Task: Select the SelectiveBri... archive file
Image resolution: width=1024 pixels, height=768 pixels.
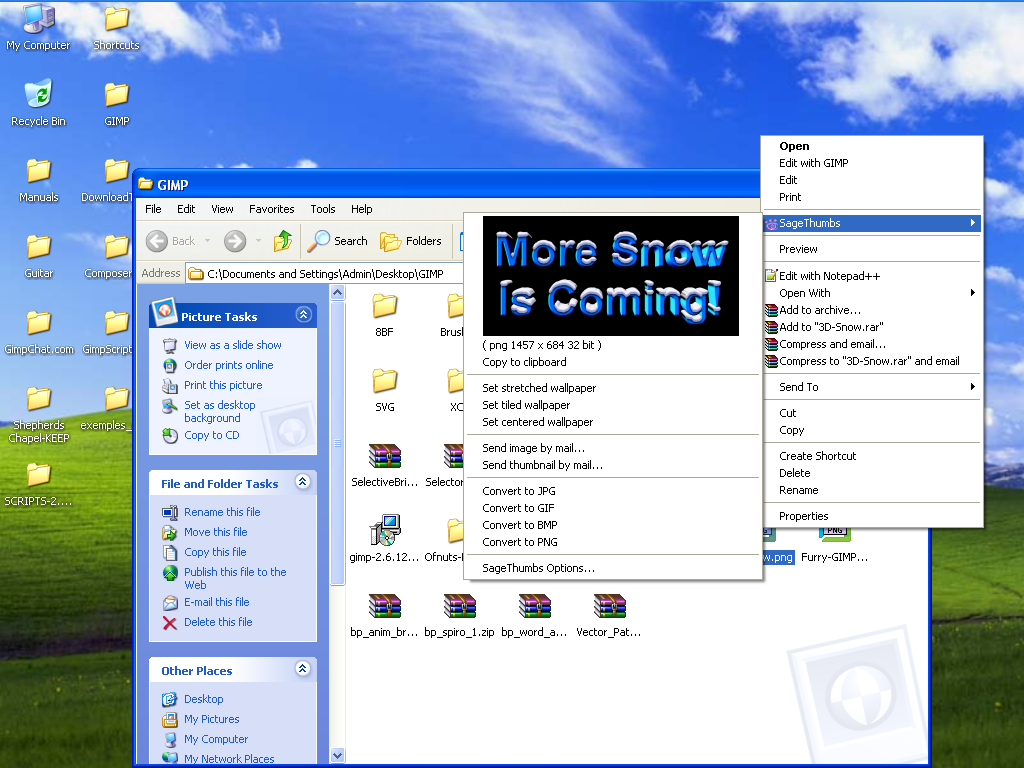Action: 385,465
